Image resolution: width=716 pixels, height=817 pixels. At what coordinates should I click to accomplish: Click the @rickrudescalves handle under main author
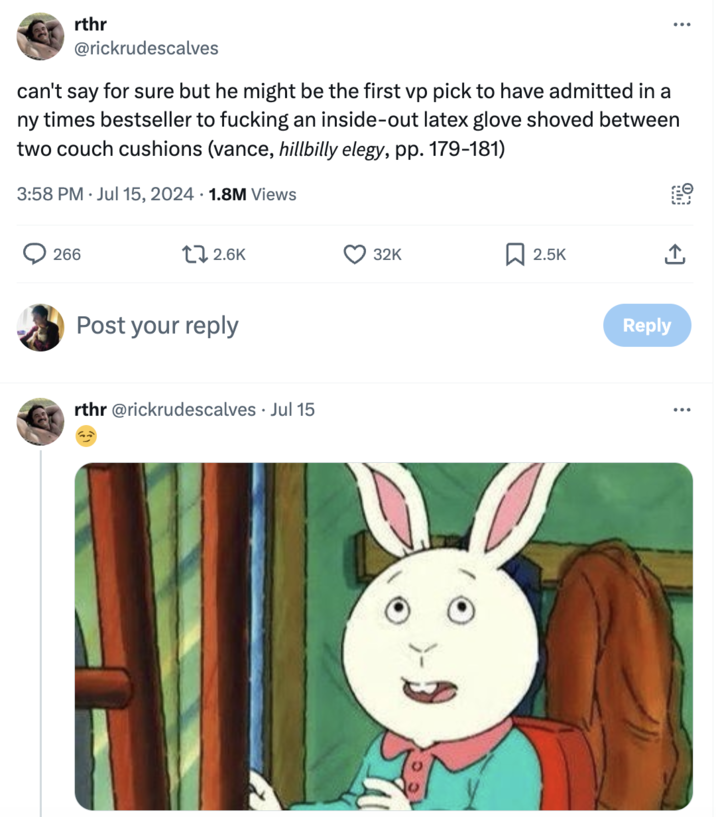[x=146, y=47]
